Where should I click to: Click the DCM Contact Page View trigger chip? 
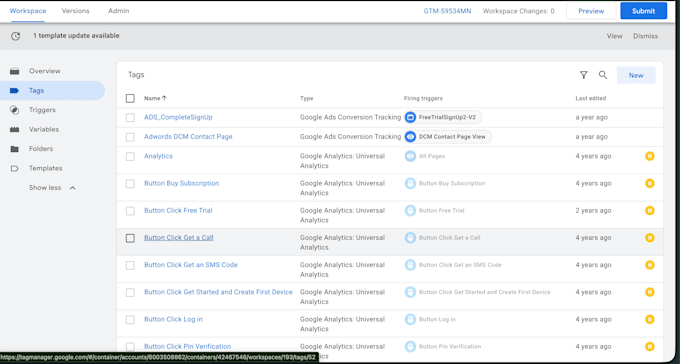pyautogui.click(x=448, y=137)
